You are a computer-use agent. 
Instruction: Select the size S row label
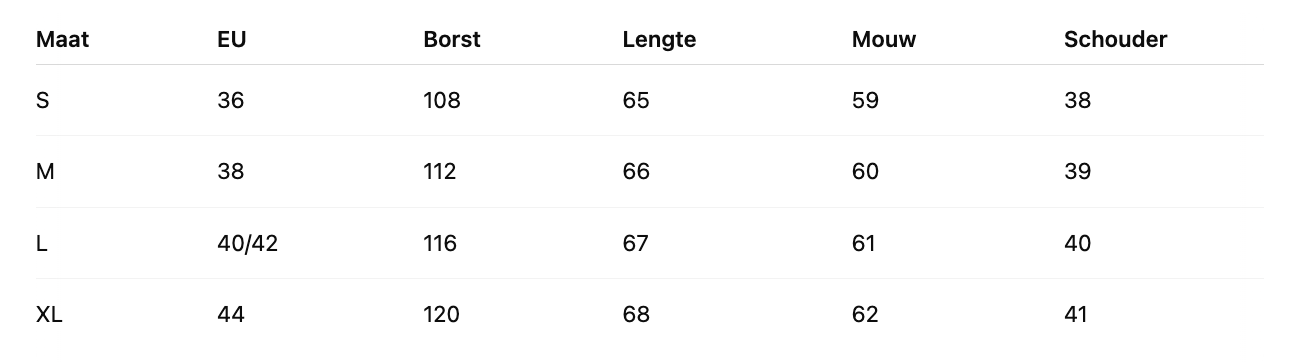coord(42,100)
